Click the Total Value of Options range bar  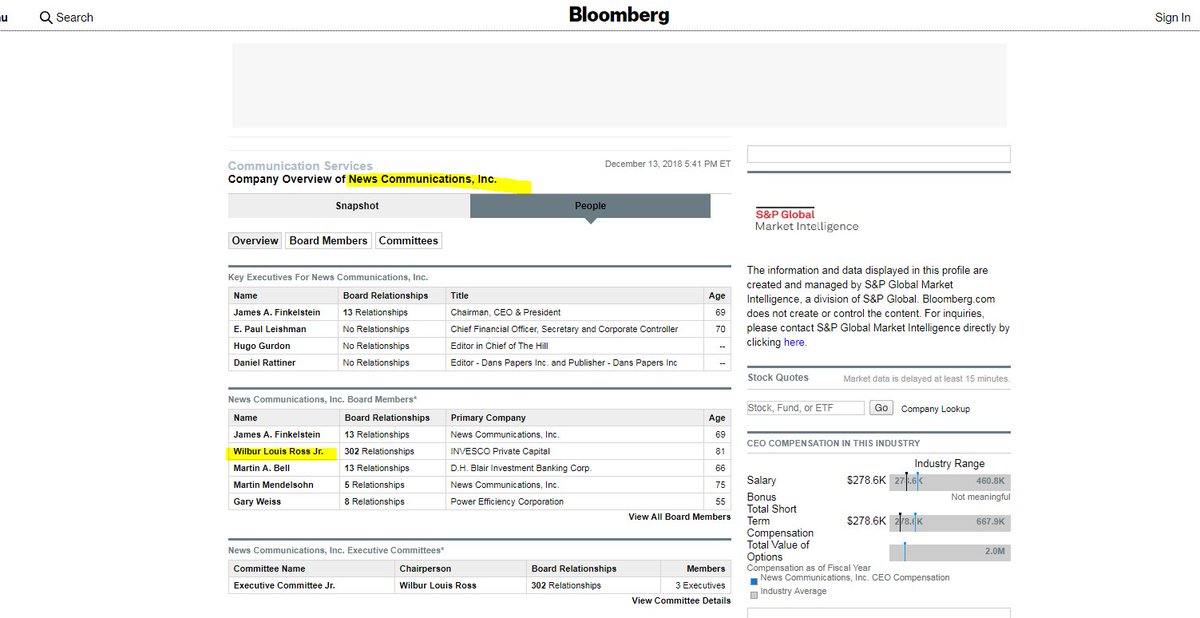(949, 552)
